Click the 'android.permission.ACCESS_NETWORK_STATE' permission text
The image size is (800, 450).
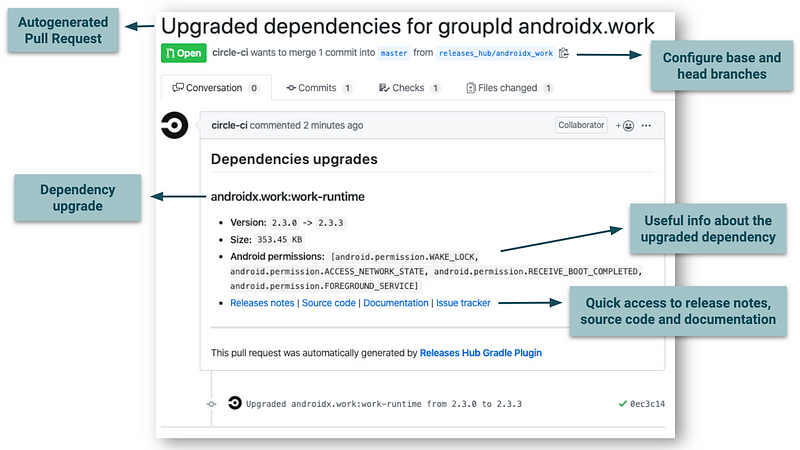327,271
